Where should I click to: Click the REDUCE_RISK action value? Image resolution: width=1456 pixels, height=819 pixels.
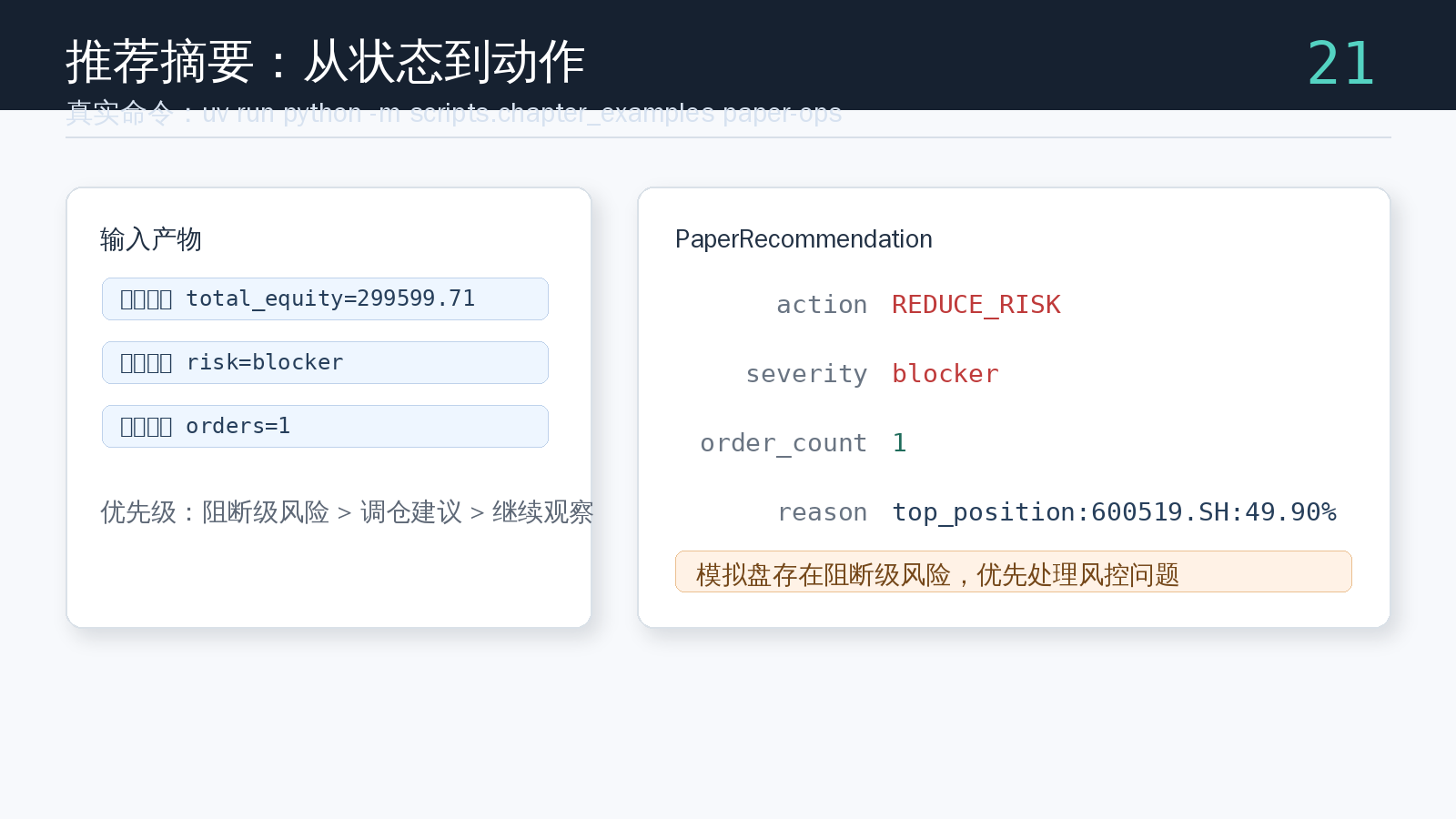(x=976, y=305)
